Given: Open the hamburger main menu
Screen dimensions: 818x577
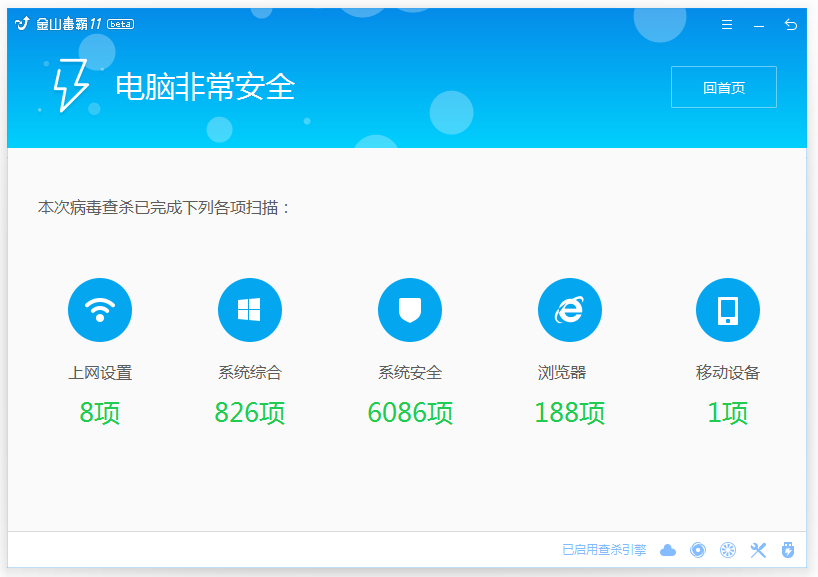Looking at the screenshot, I should [x=727, y=25].
